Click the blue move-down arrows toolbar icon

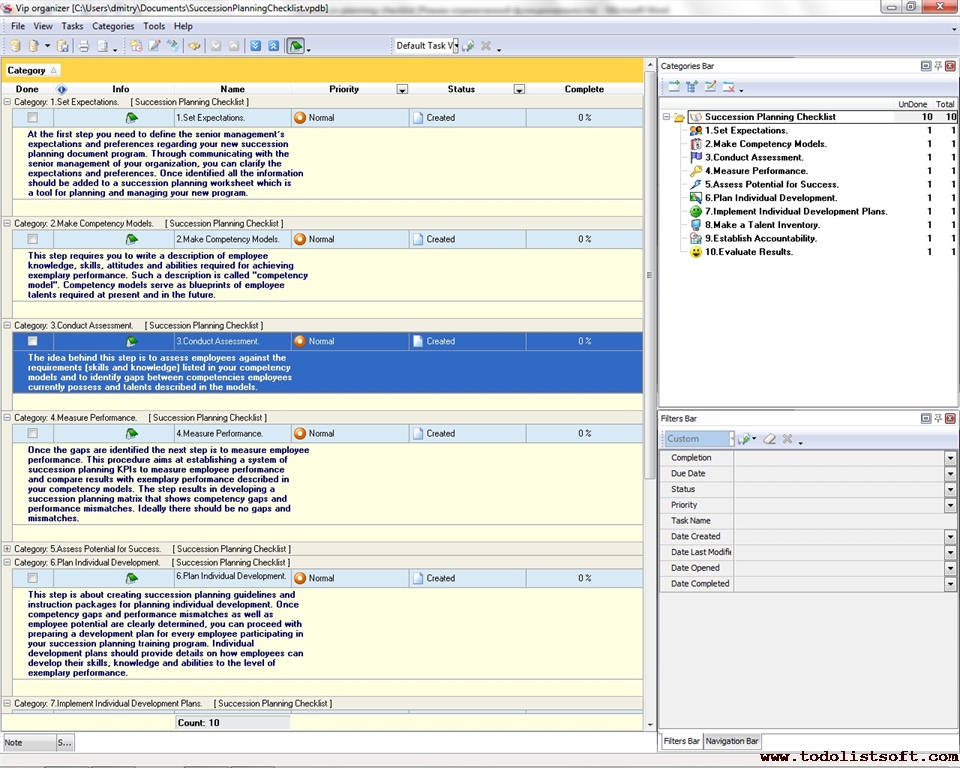256,46
